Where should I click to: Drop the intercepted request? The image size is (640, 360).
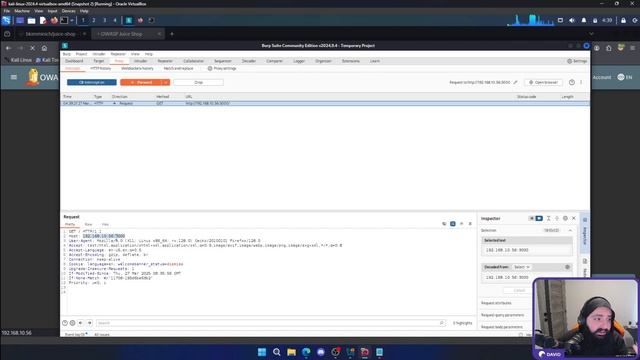(x=198, y=82)
